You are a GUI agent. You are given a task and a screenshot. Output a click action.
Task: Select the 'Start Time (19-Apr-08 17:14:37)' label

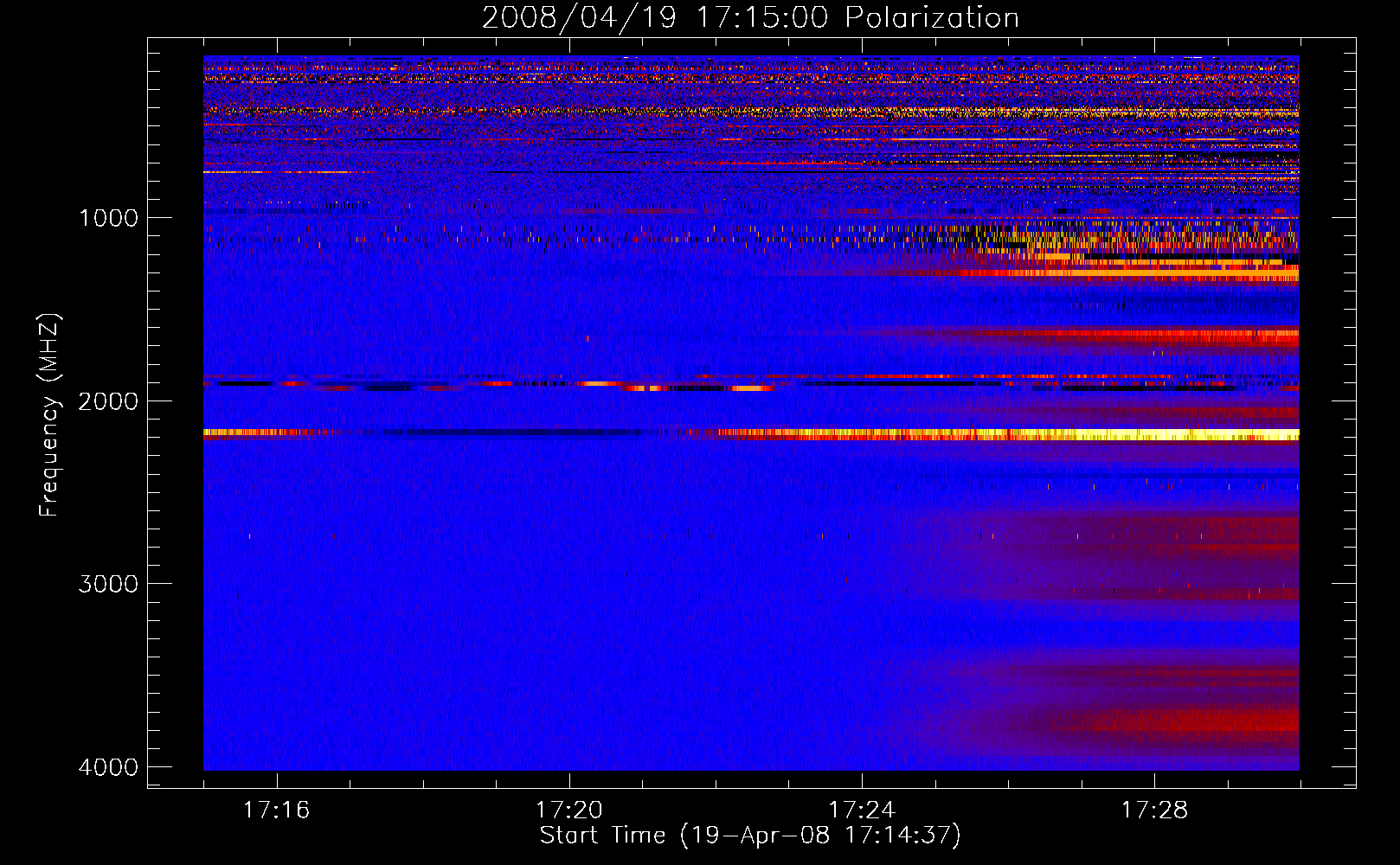[750, 836]
